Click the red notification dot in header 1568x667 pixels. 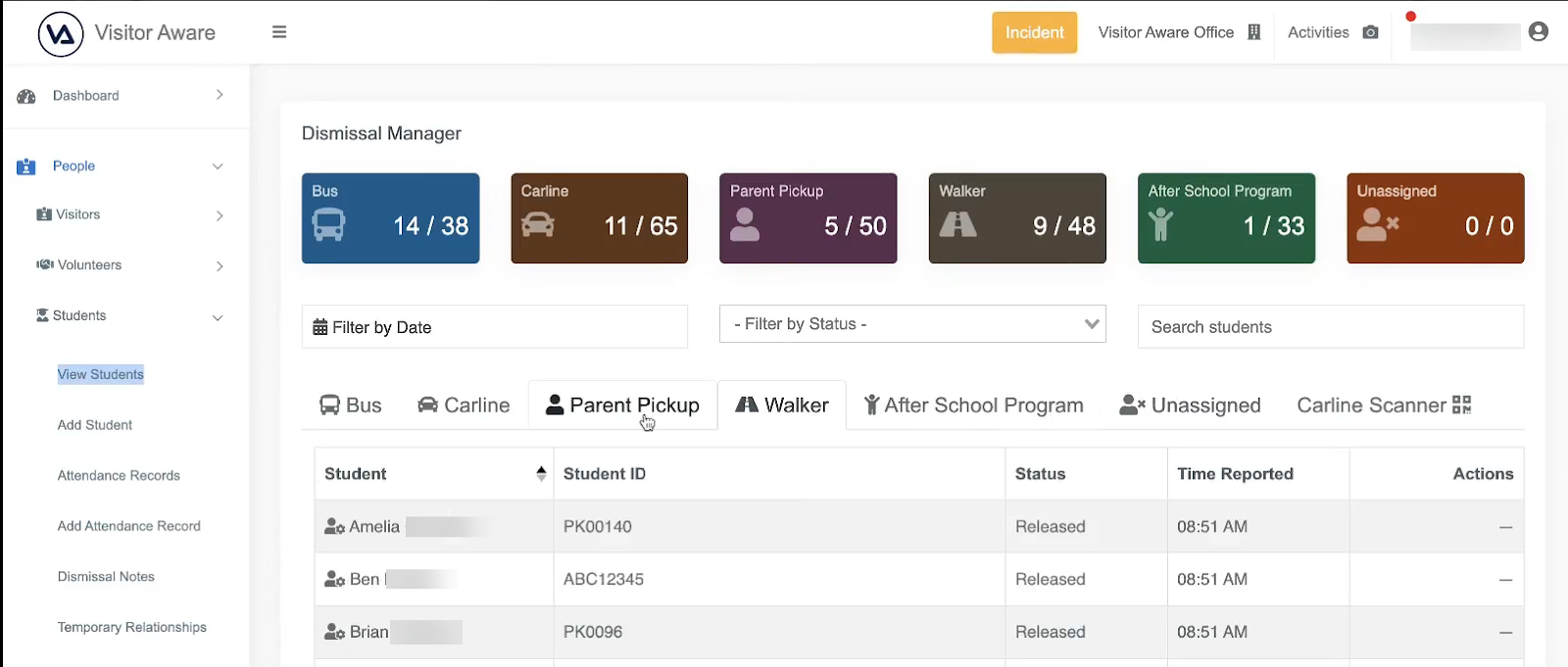(x=1411, y=17)
